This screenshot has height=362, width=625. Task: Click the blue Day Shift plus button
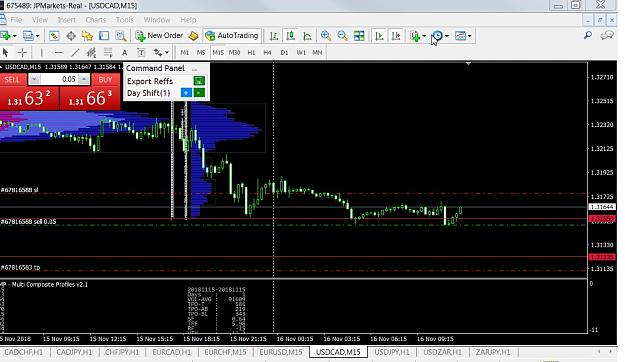(186, 93)
